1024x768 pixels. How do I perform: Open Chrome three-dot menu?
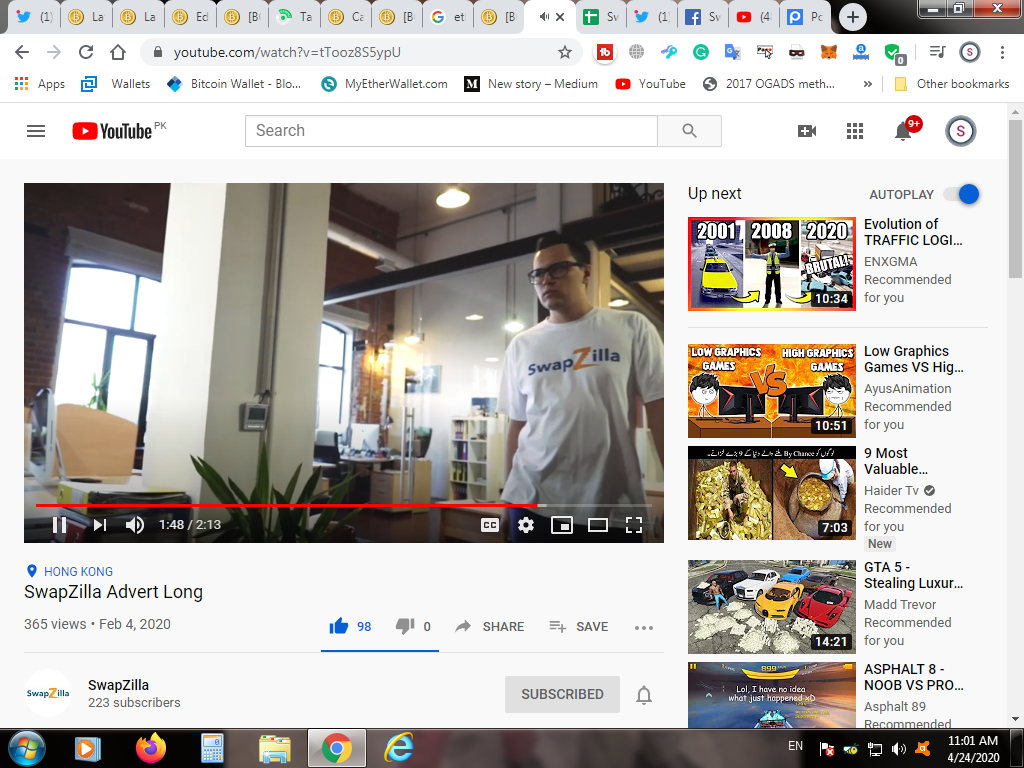tap(1002, 52)
